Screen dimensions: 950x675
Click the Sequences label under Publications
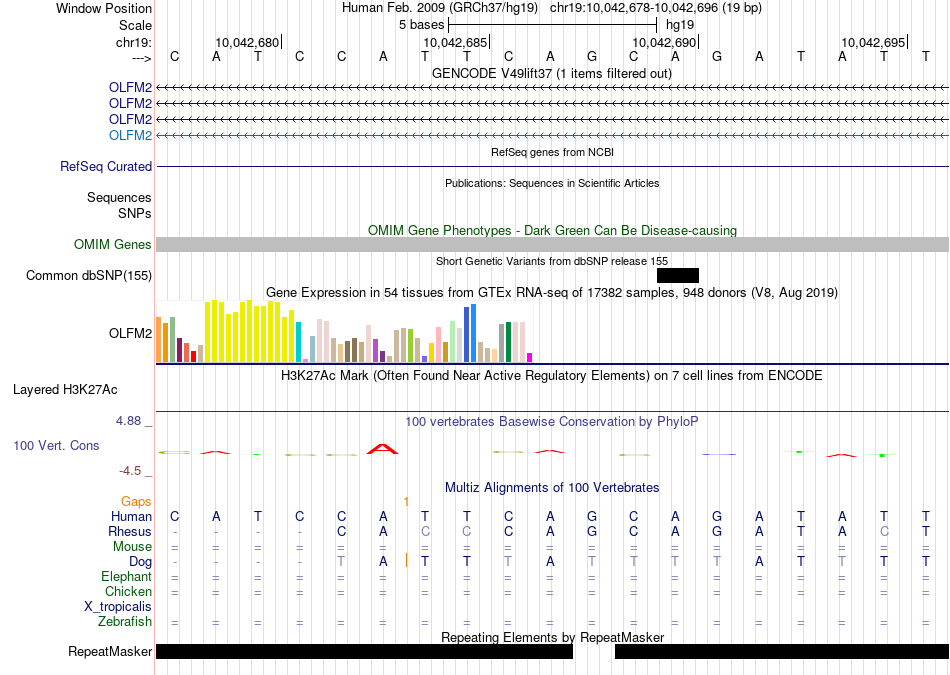point(119,198)
